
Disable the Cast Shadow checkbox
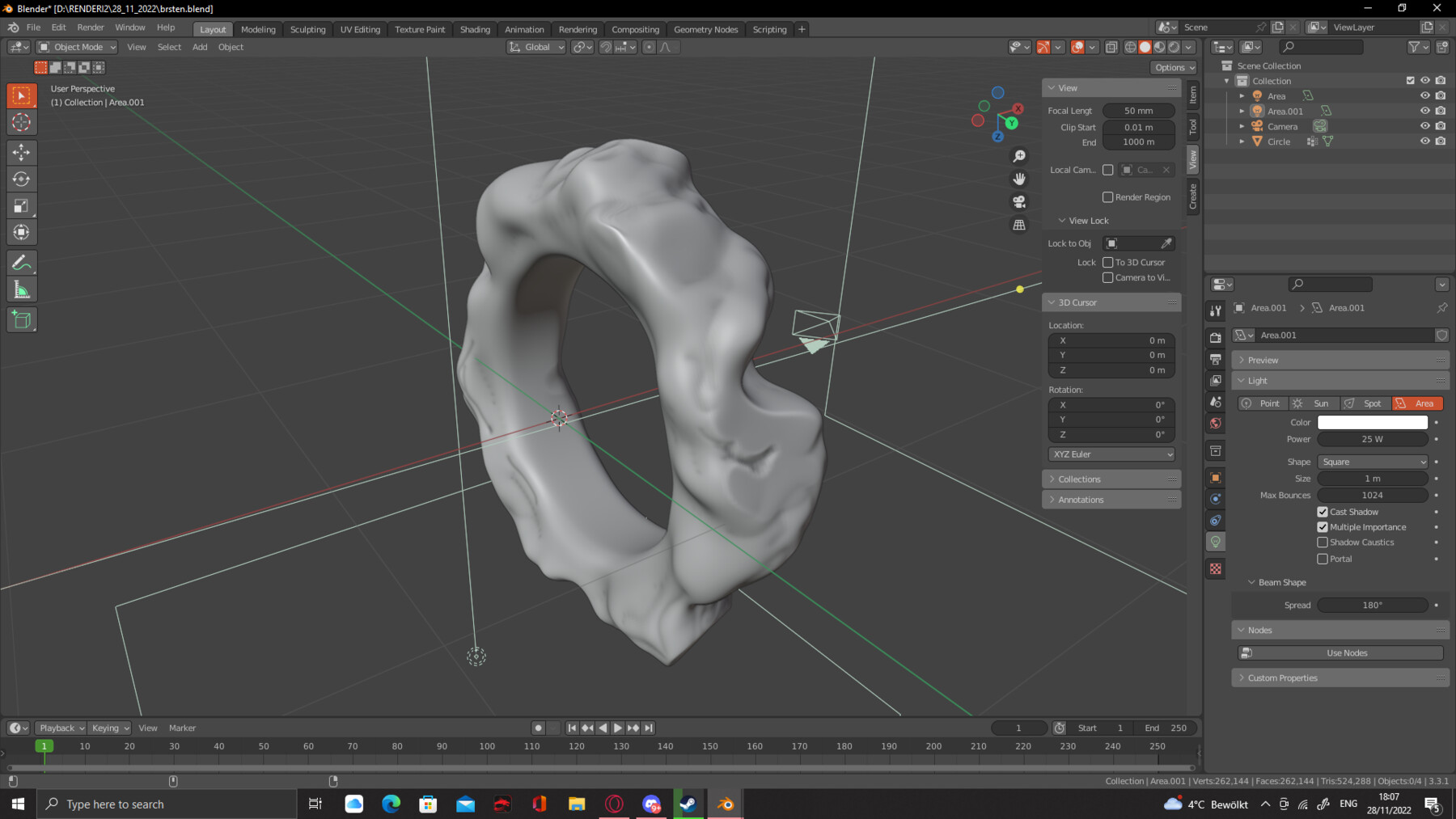tap(1323, 511)
